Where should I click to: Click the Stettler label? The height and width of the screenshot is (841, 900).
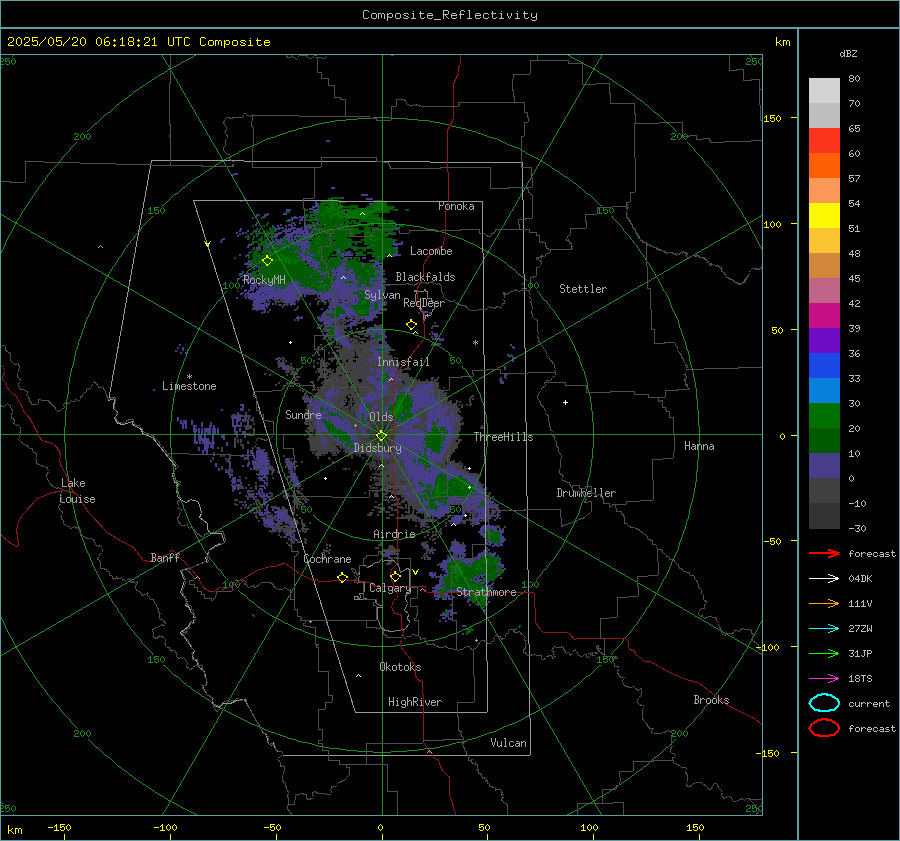[583, 289]
